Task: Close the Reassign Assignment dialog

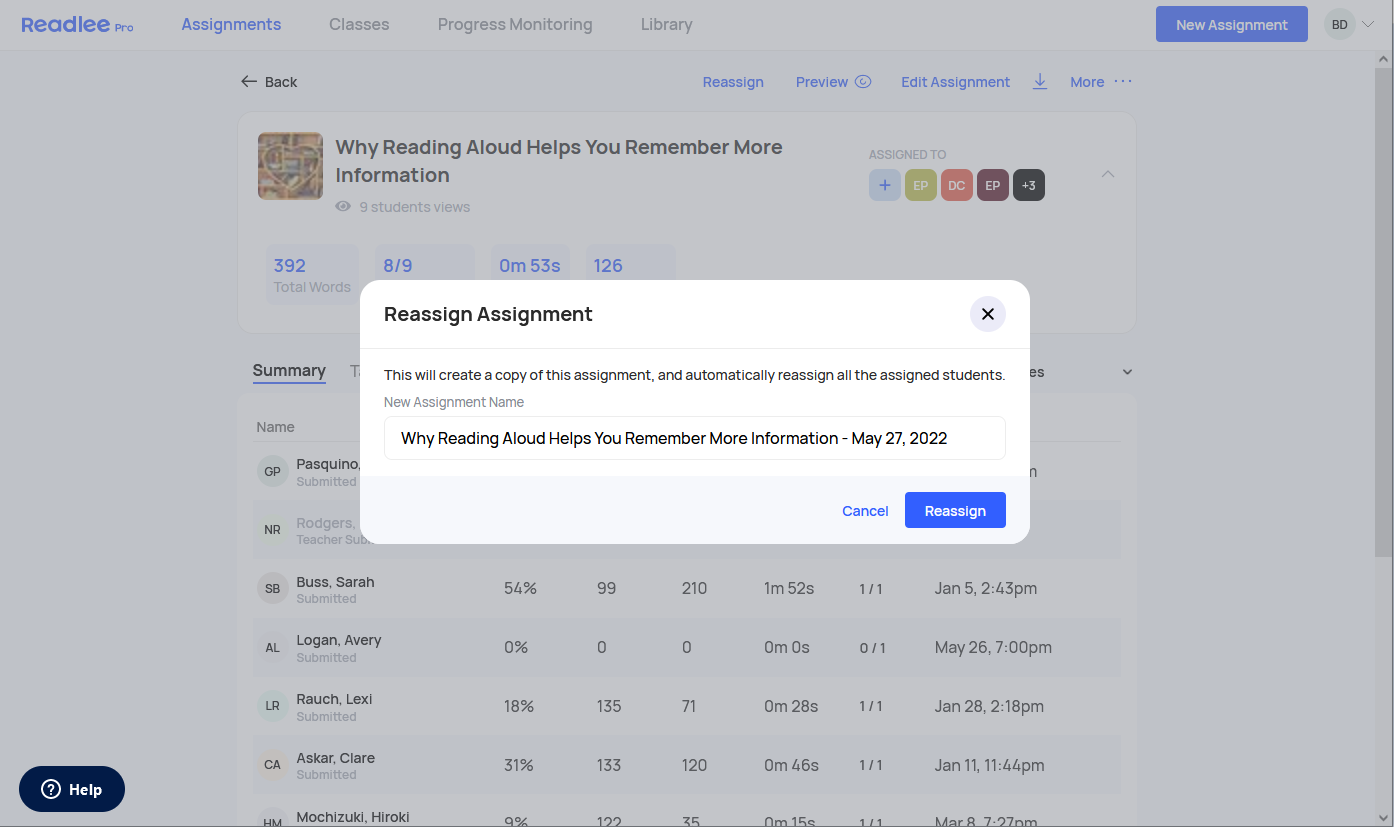Action: click(987, 314)
